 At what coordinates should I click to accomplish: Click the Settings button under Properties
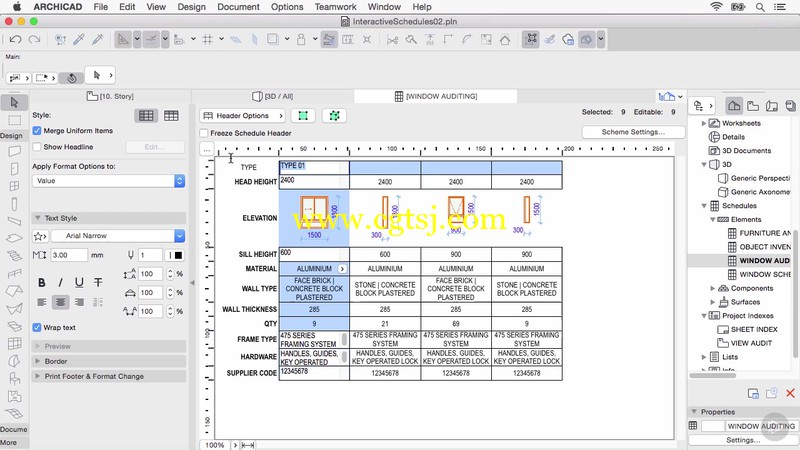pos(743,440)
